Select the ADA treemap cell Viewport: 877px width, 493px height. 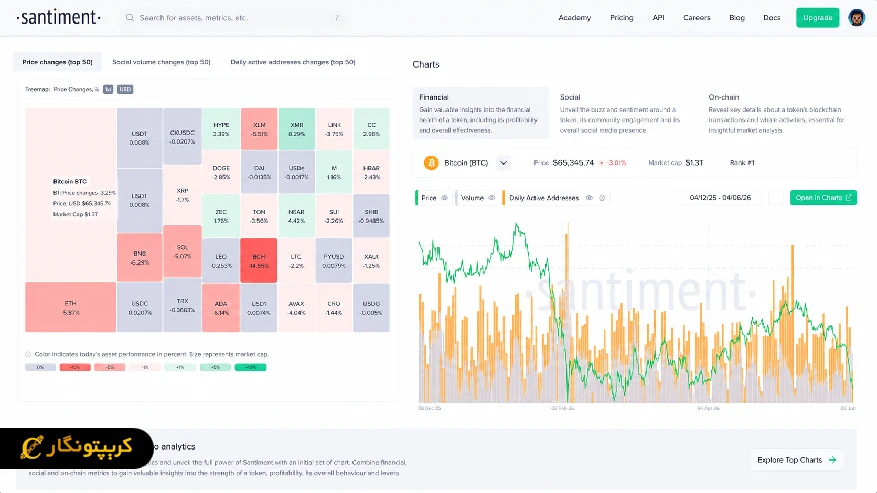[221, 308]
